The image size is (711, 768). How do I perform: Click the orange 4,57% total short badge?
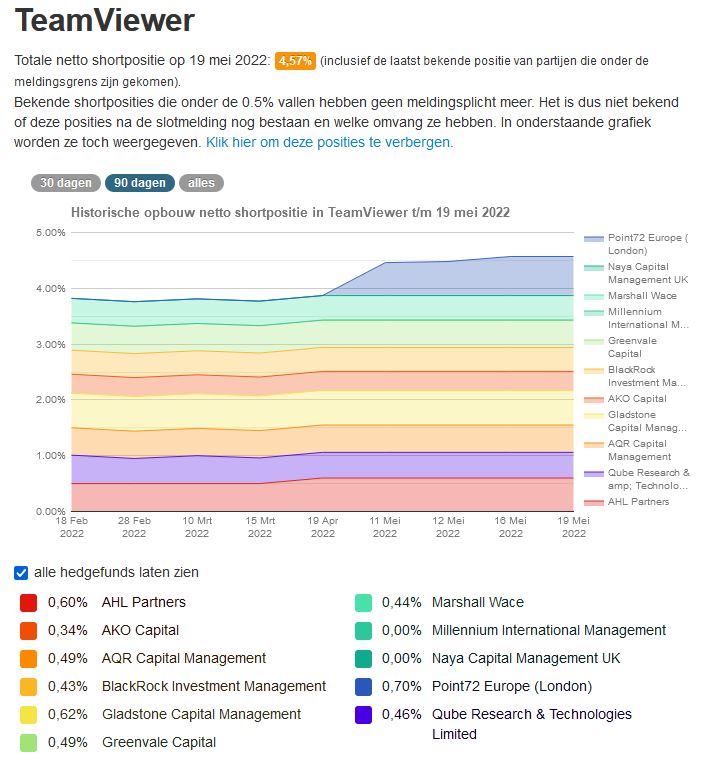coord(295,61)
